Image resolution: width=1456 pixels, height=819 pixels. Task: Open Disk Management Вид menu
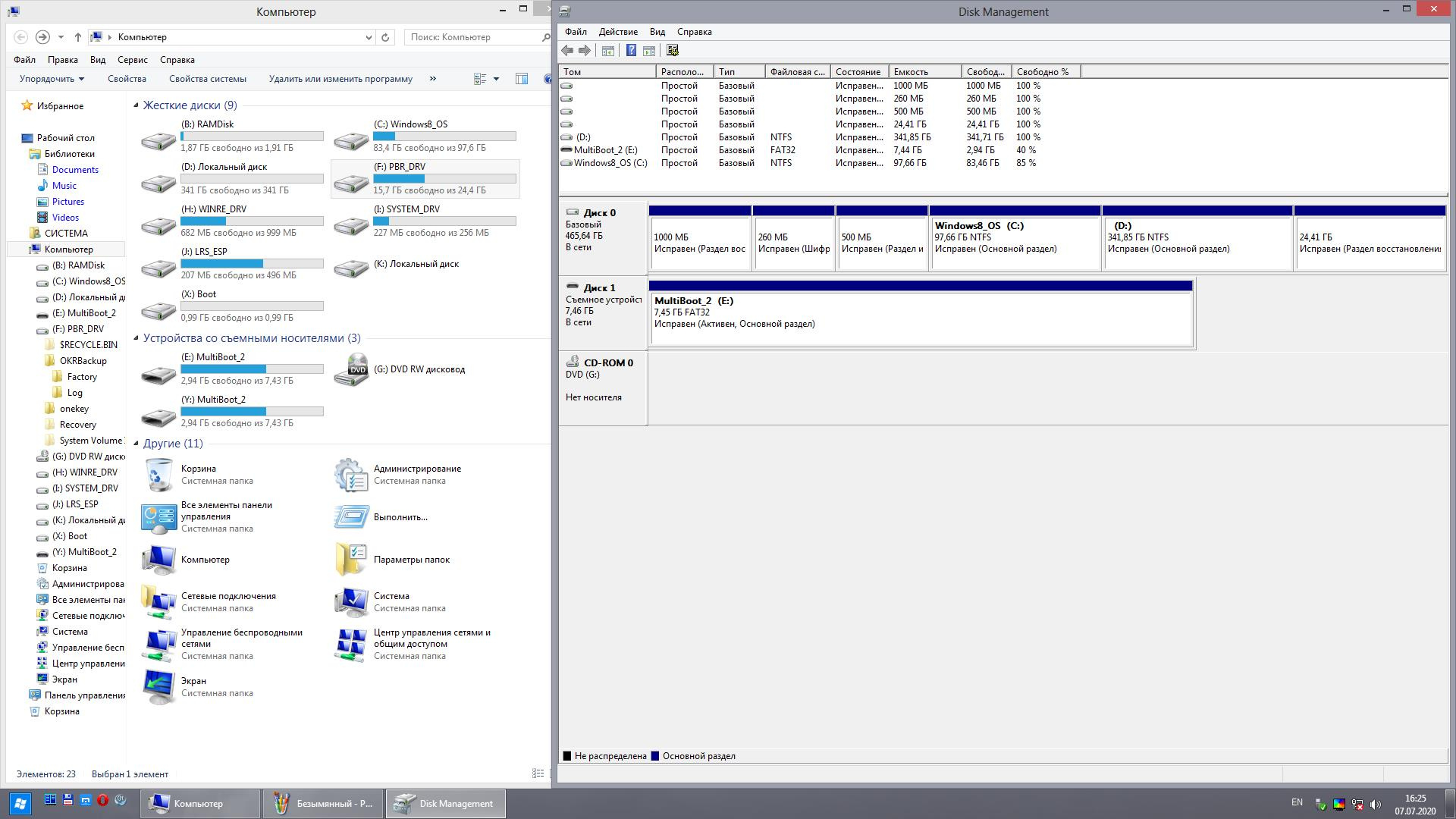point(657,32)
